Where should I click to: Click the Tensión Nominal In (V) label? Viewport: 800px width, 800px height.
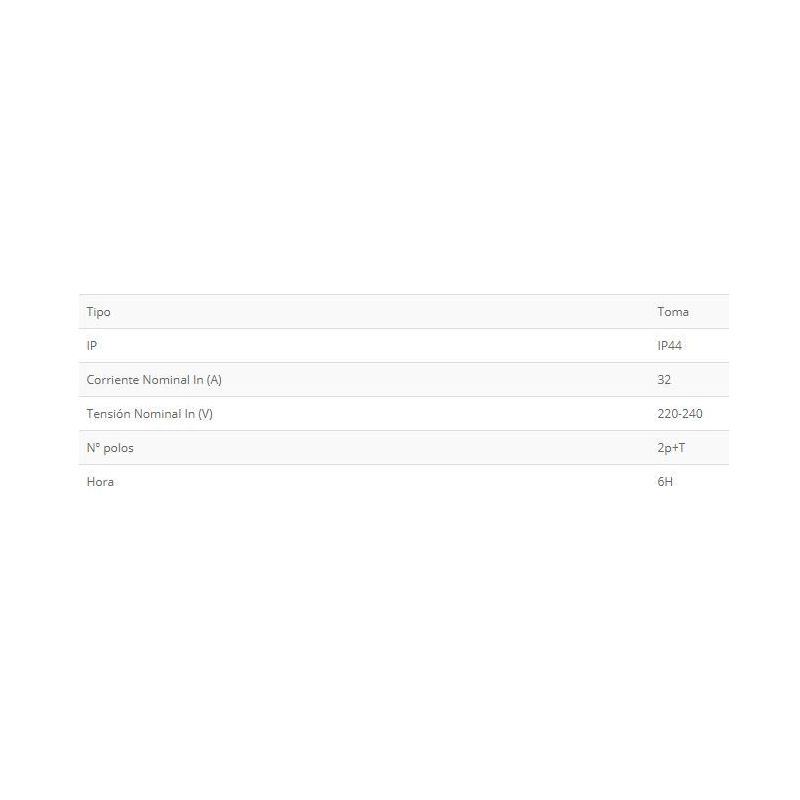[149, 414]
